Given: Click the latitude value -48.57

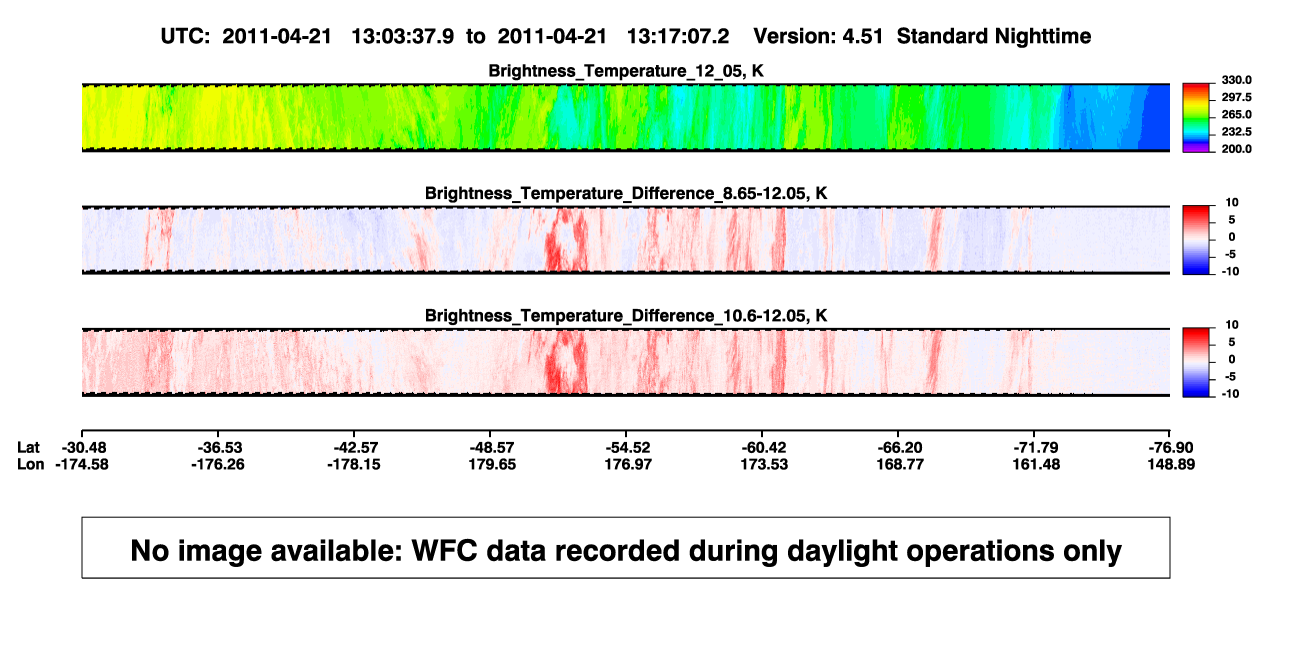Looking at the screenshot, I should pyautogui.click(x=490, y=447).
